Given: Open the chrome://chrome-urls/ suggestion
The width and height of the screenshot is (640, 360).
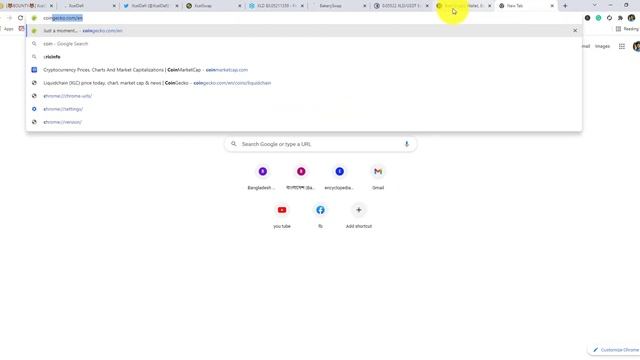Looking at the screenshot, I should coord(304,96).
